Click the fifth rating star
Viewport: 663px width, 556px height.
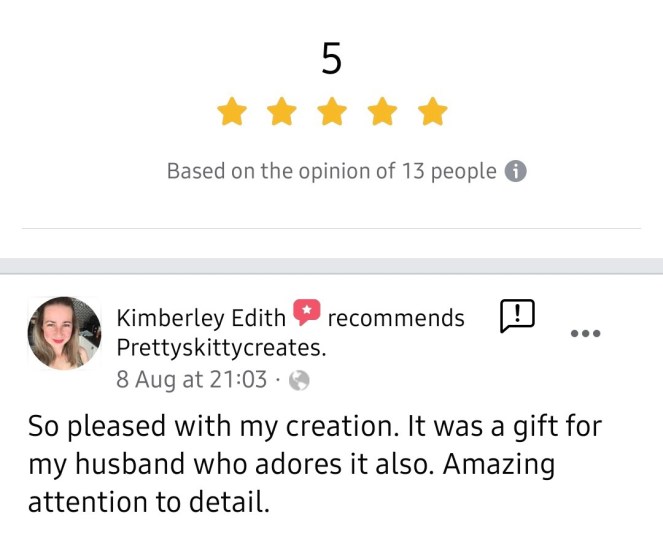pyautogui.click(x=432, y=112)
